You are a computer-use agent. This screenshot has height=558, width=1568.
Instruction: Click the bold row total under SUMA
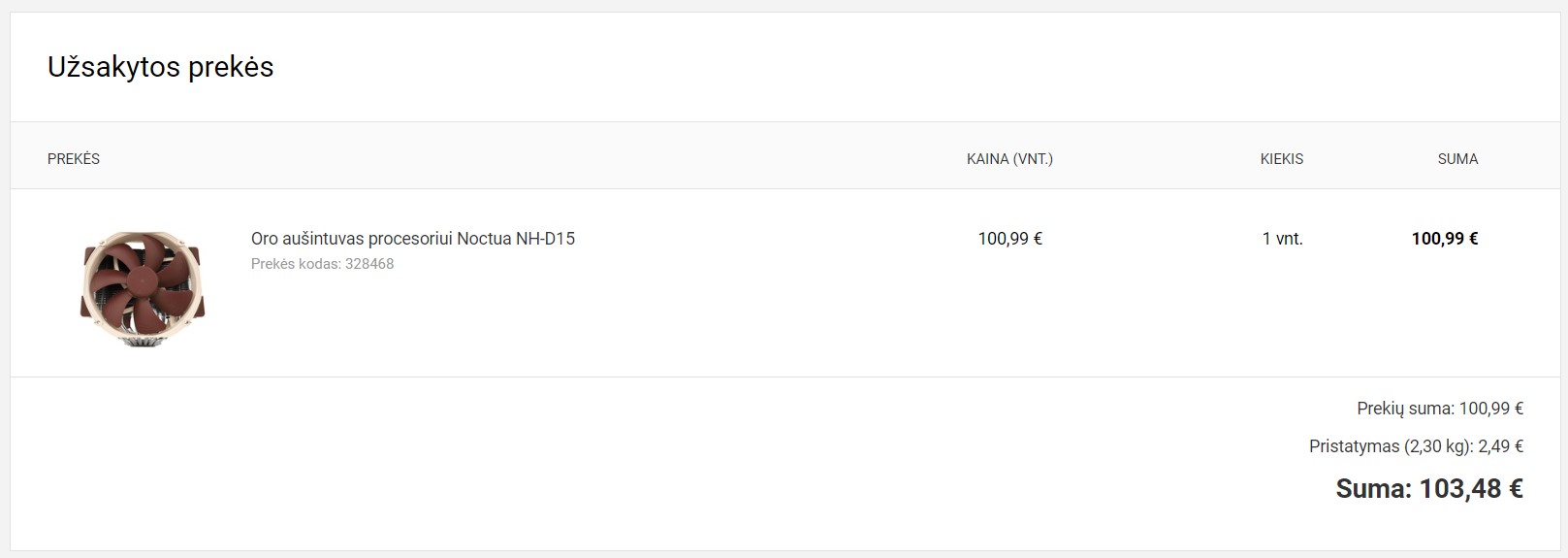(1444, 239)
